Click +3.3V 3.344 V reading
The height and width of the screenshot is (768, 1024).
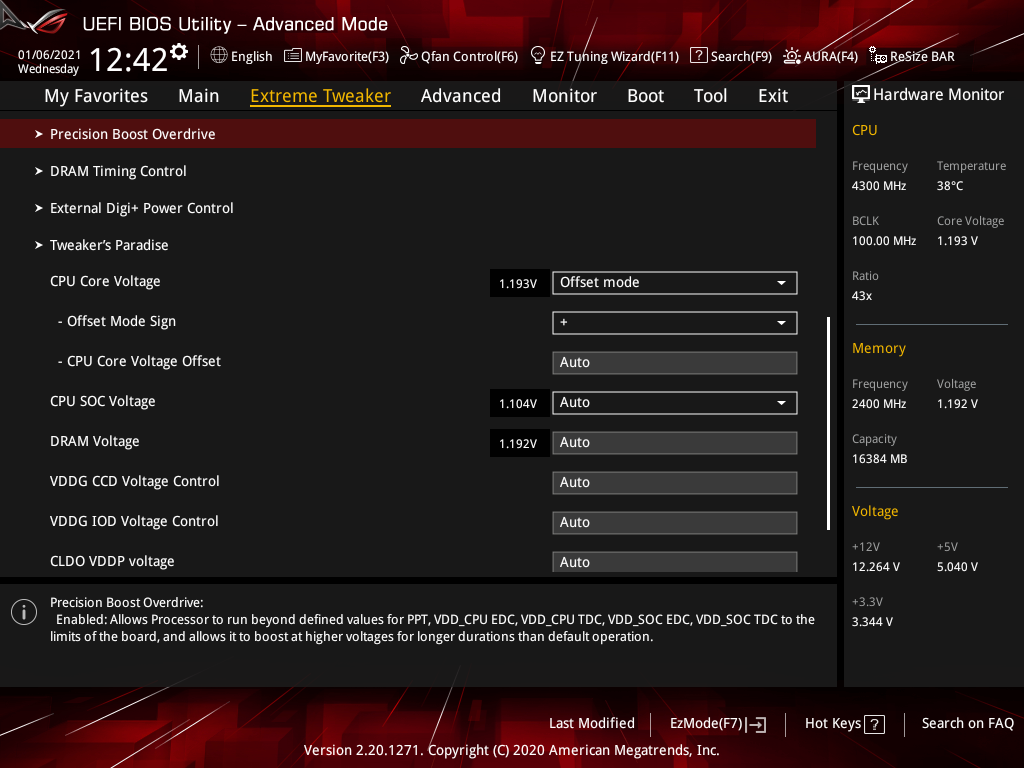click(x=872, y=622)
